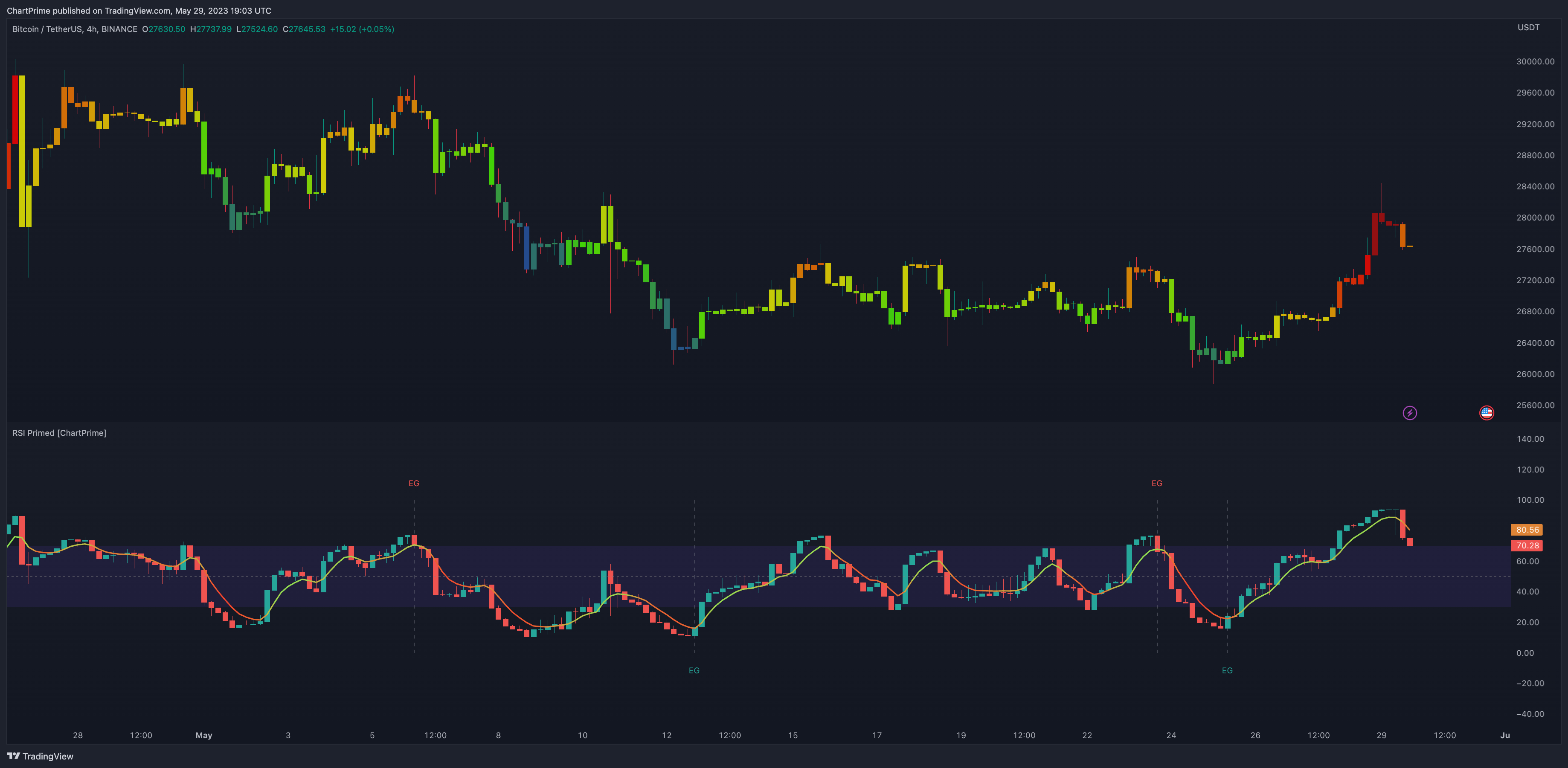Click the 22 date label on time axis
Viewport: 1568px width, 768px height.
(x=1086, y=735)
